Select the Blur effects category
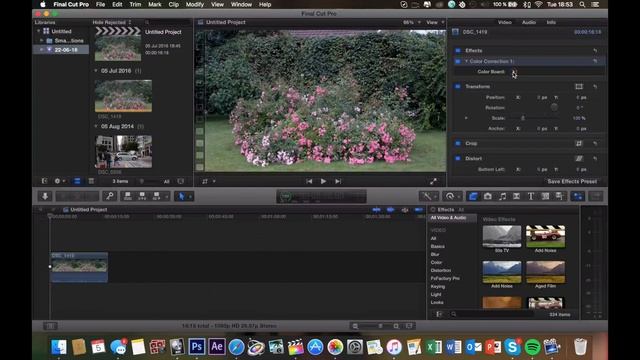The height and width of the screenshot is (360, 640). (435, 254)
